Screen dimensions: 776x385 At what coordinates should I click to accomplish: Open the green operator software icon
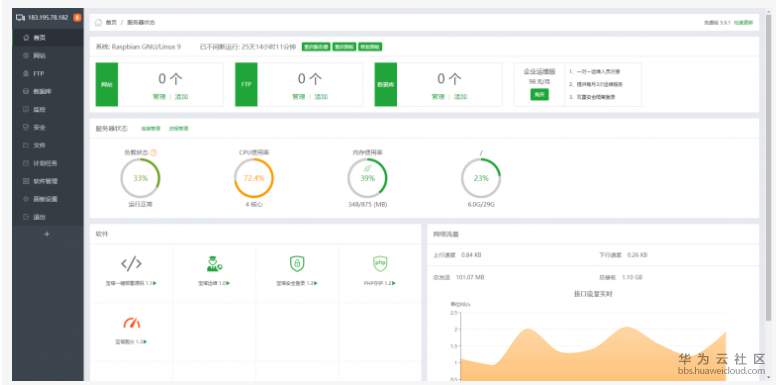click(x=214, y=264)
